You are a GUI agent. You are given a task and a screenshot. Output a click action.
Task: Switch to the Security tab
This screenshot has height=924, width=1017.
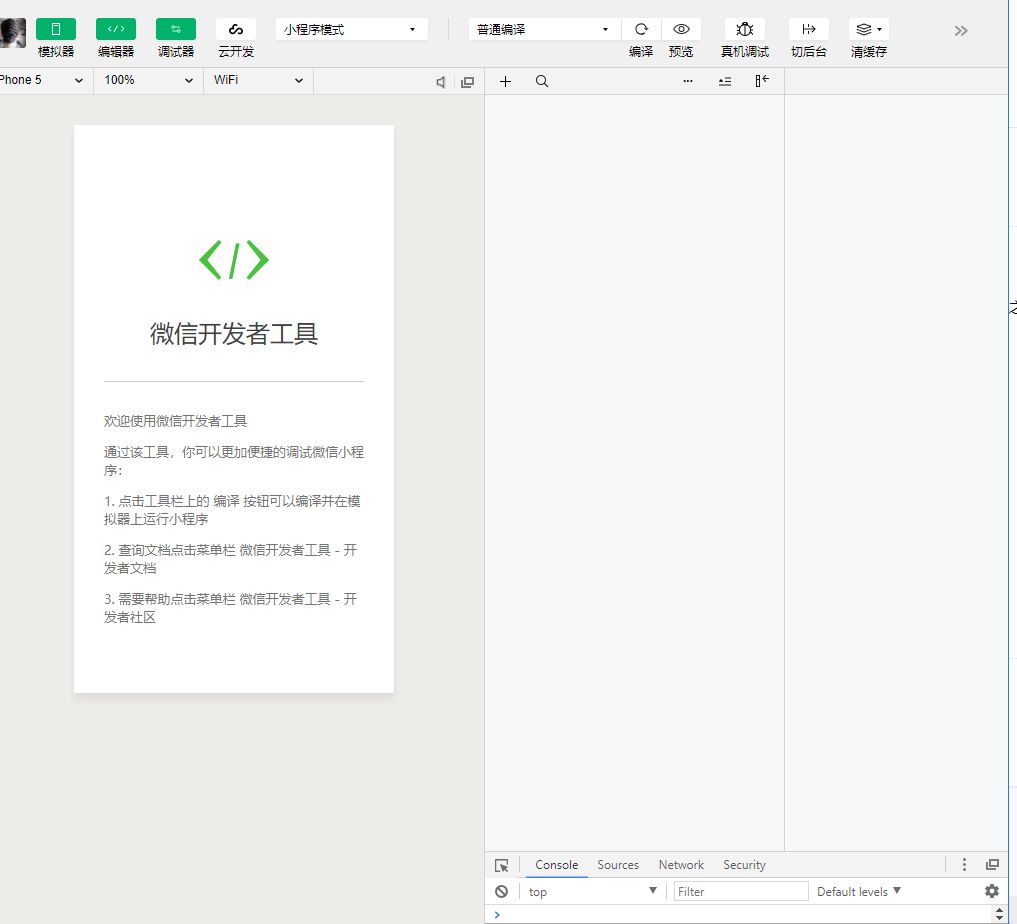coord(745,865)
